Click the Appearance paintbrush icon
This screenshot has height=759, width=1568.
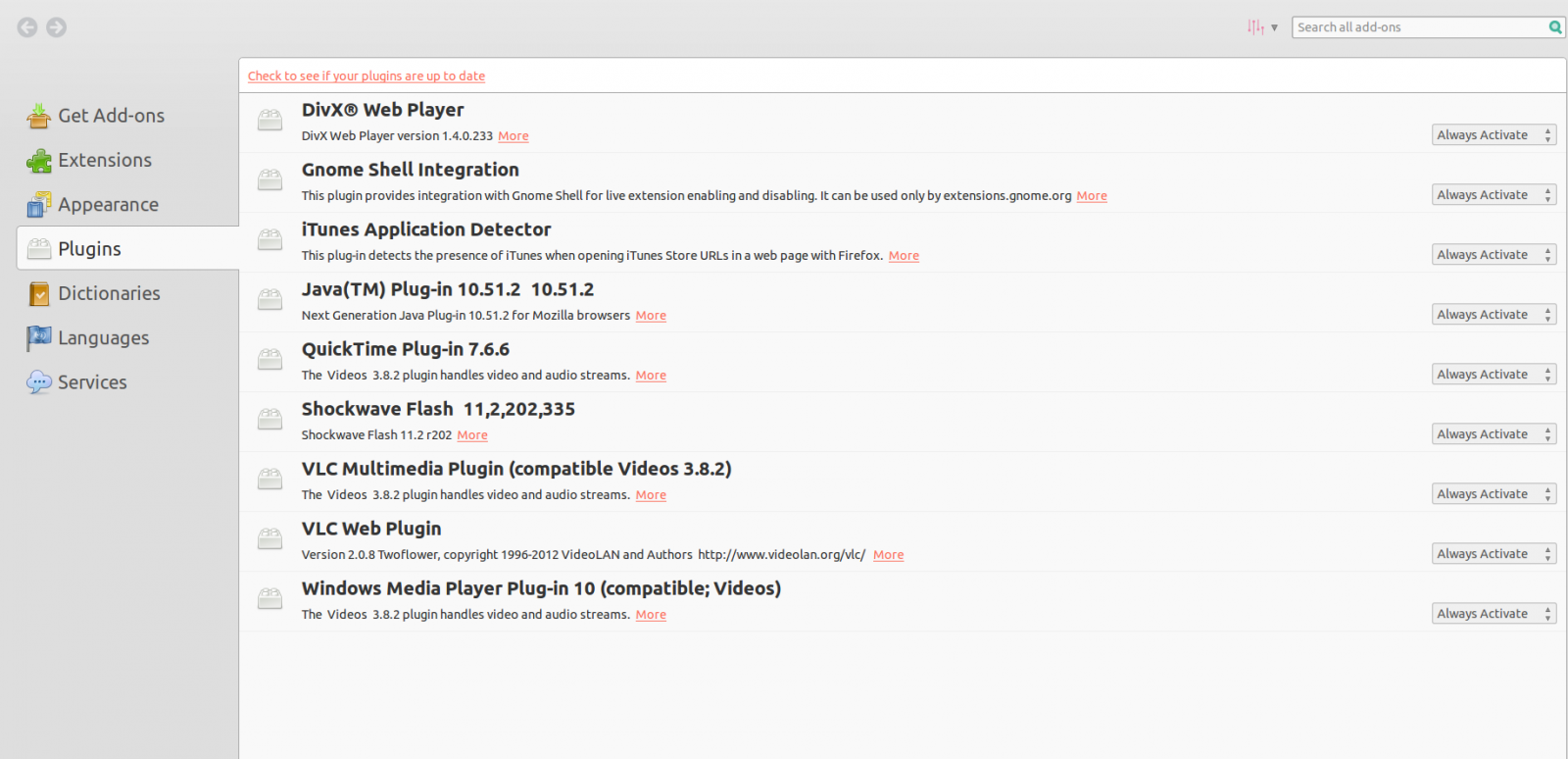click(x=39, y=204)
